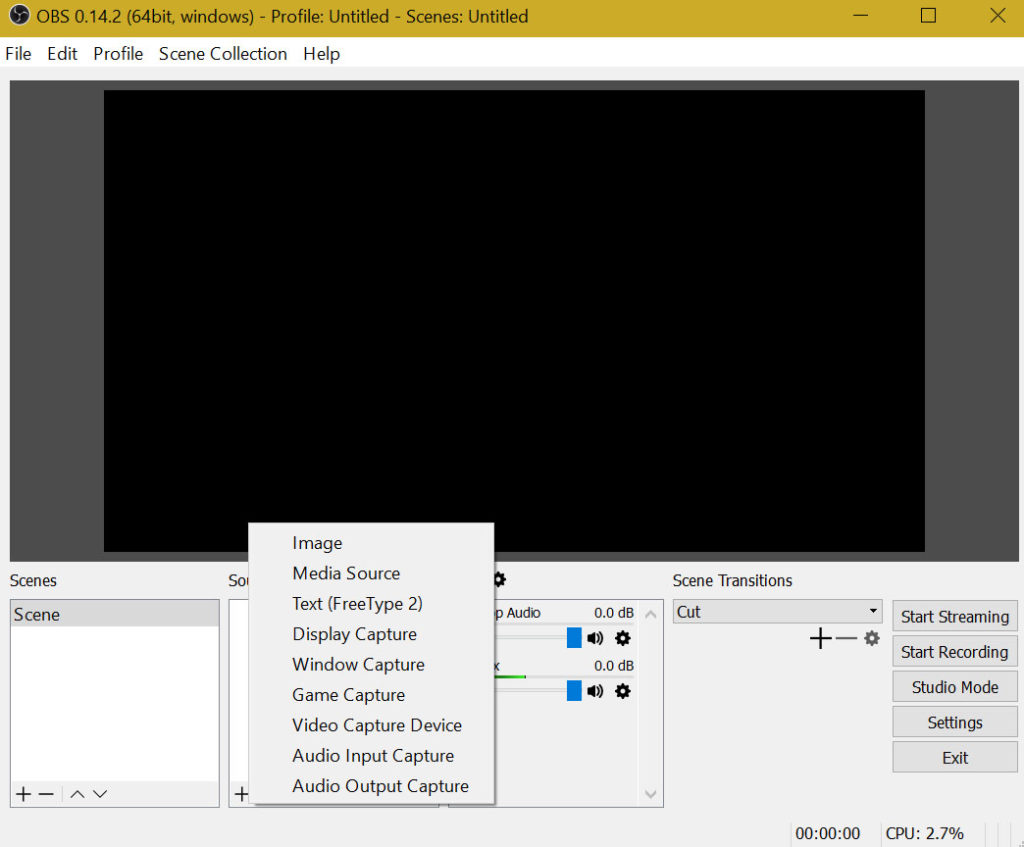The height and width of the screenshot is (847, 1024).
Task: Open the Scene Collection menu
Action: (x=223, y=54)
